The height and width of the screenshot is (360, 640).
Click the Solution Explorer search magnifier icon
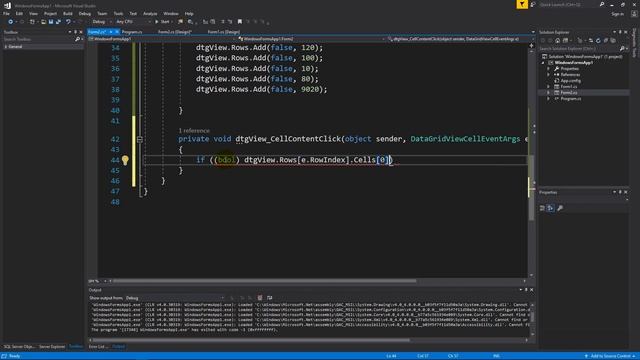click(x=622, y=49)
